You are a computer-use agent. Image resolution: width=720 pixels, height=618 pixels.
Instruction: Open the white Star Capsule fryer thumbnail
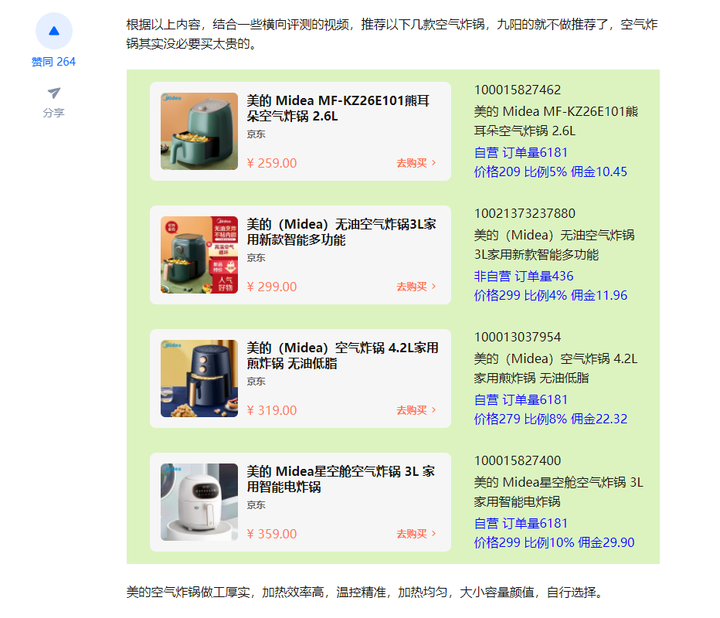pyautogui.click(x=199, y=502)
